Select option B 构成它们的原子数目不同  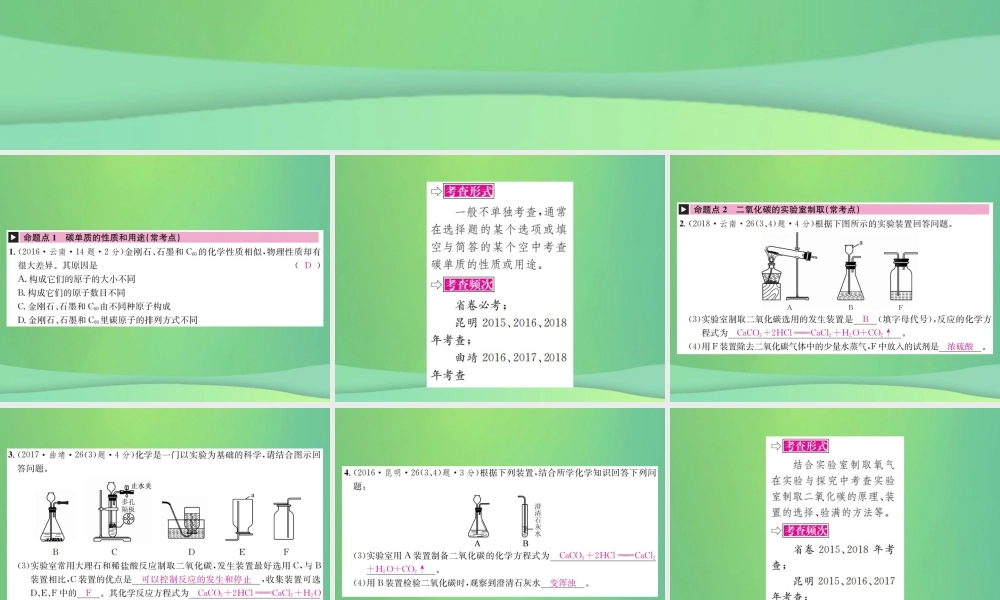click(71, 293)
